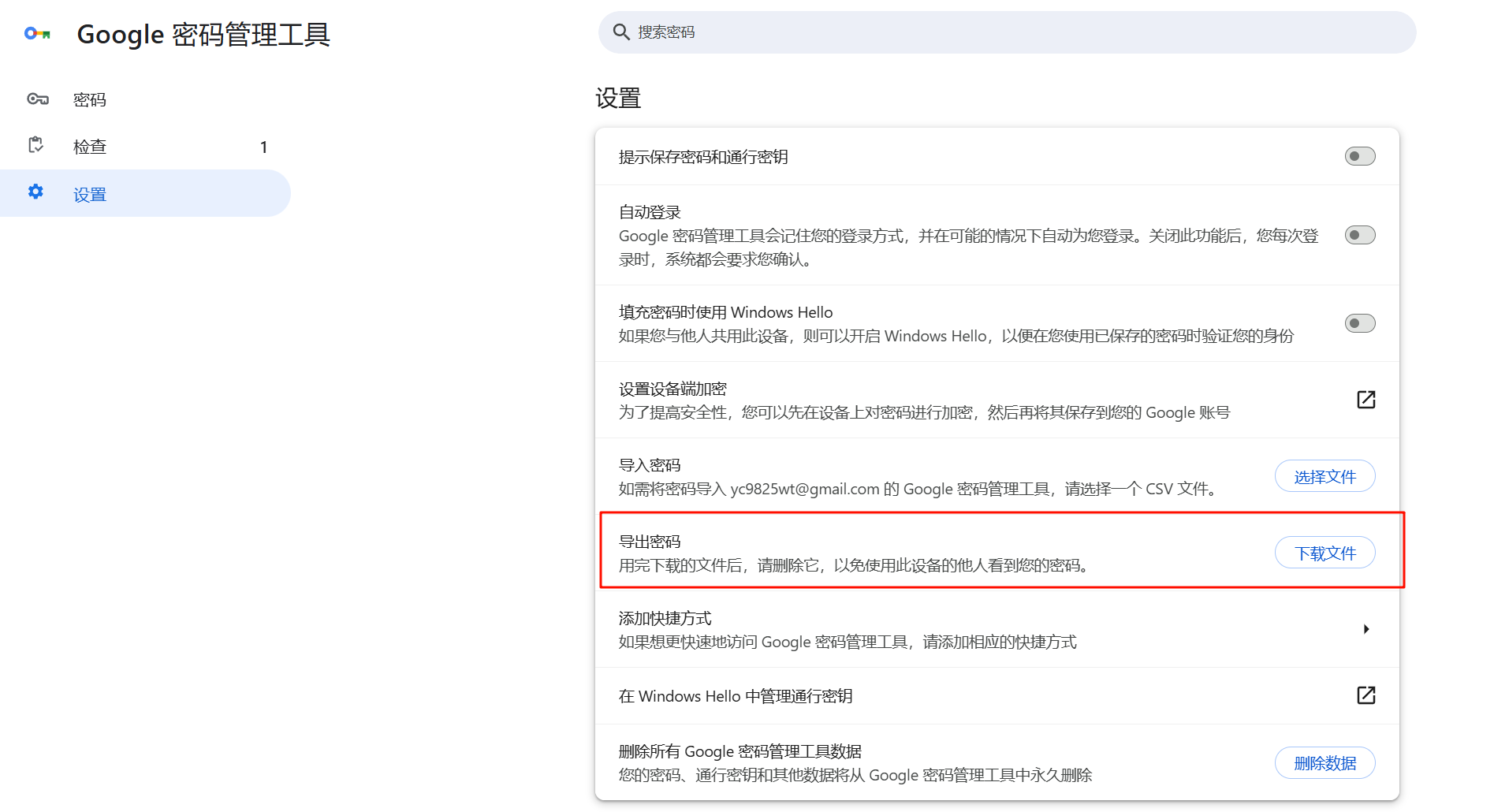
Task: Toggle 填充密码时使用 Windows Hello switch
Action: click(1360, 323)
